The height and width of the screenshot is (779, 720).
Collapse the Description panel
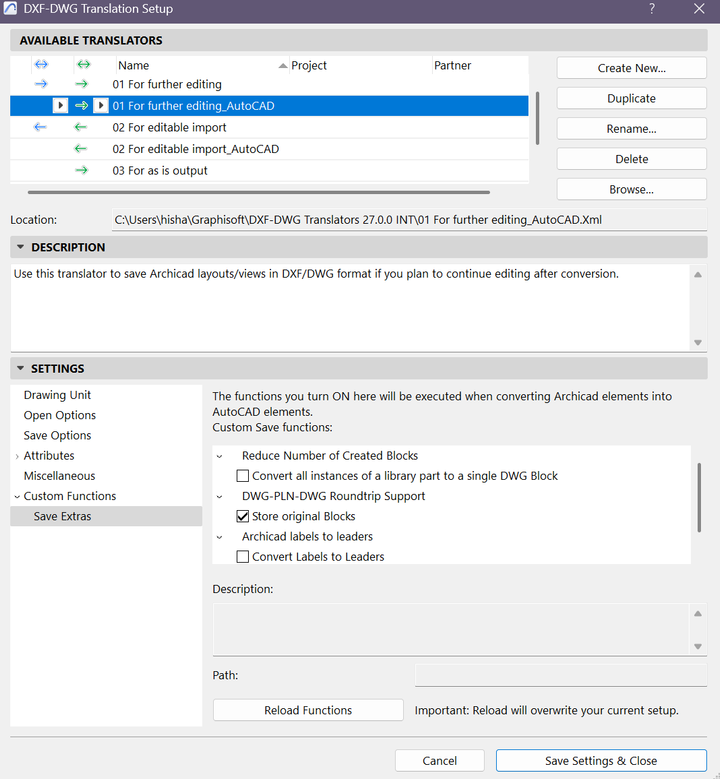(20, 247)
